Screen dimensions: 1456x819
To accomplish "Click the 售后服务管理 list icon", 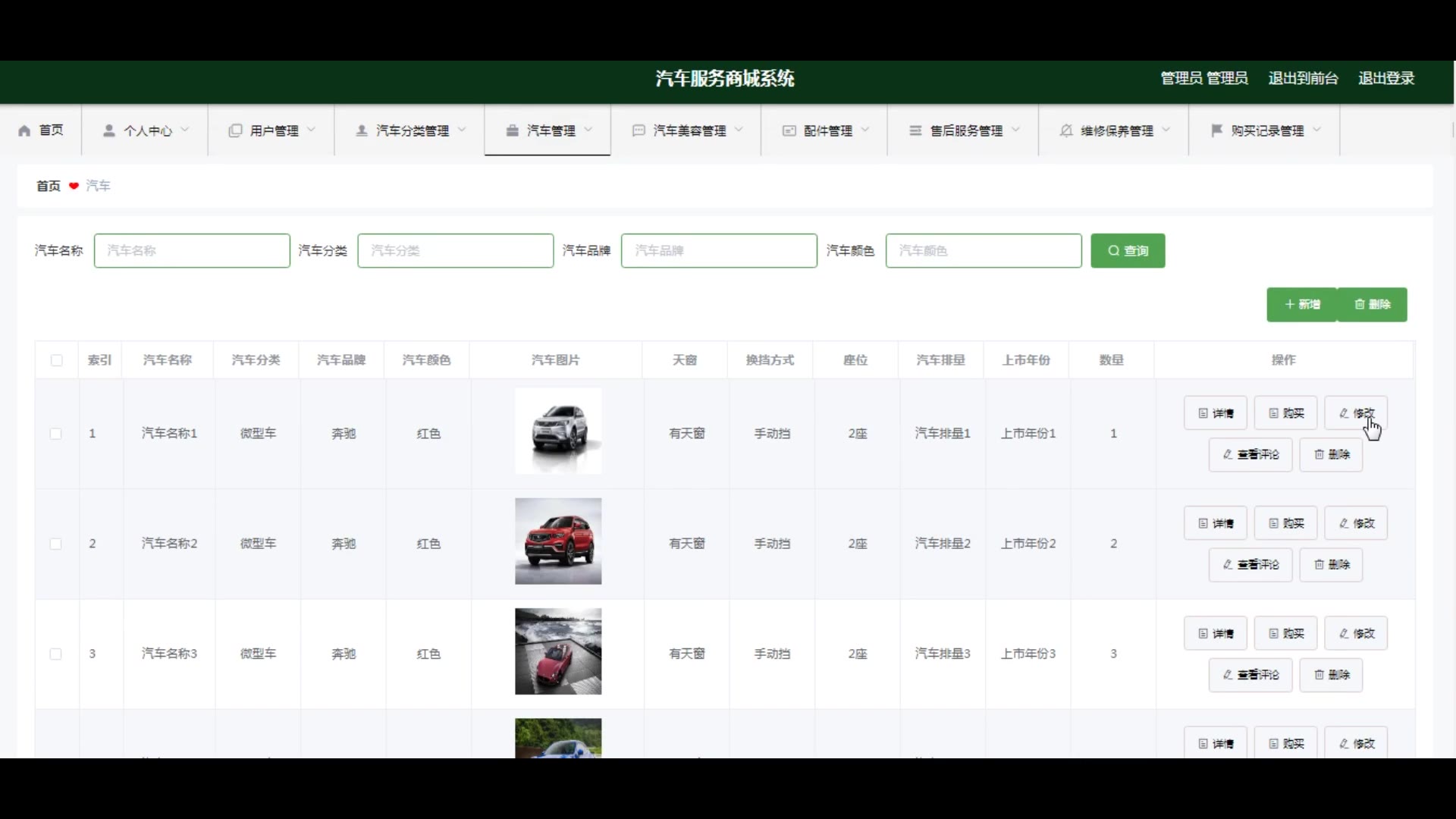I will [915, 130].
